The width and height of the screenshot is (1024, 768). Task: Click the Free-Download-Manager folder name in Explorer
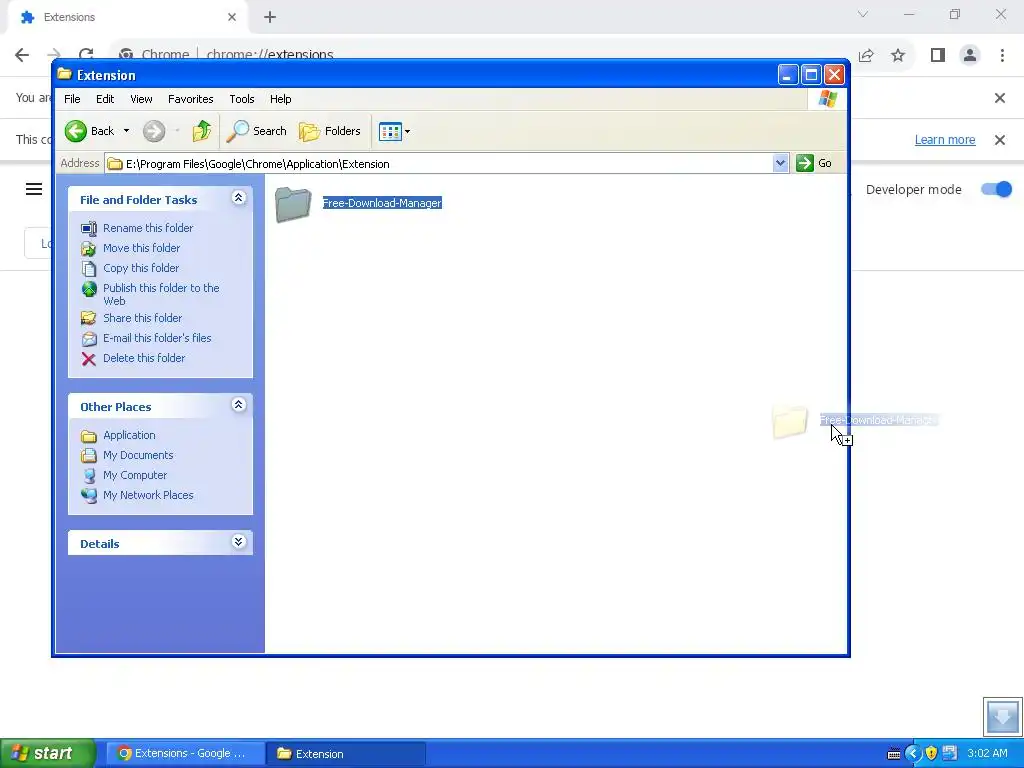pos(382,203)
